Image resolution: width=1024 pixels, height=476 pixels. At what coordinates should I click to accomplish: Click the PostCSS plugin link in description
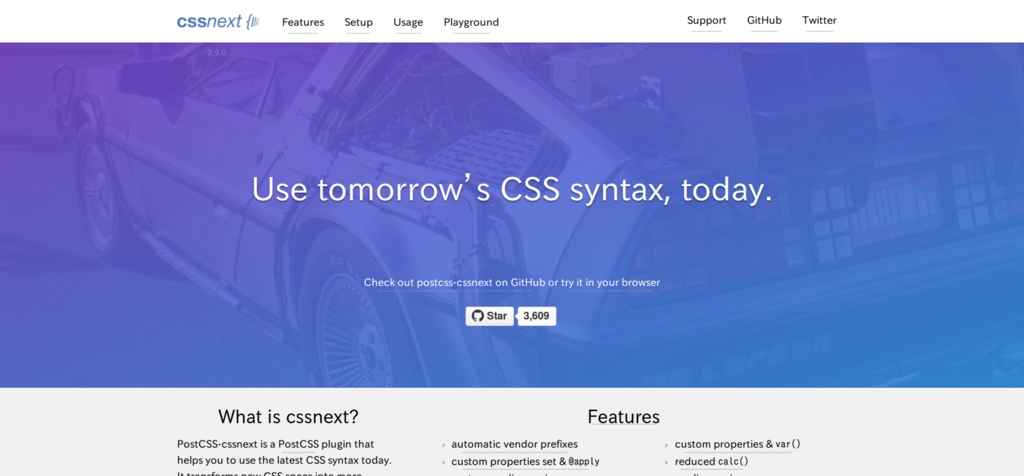[297, 444]
